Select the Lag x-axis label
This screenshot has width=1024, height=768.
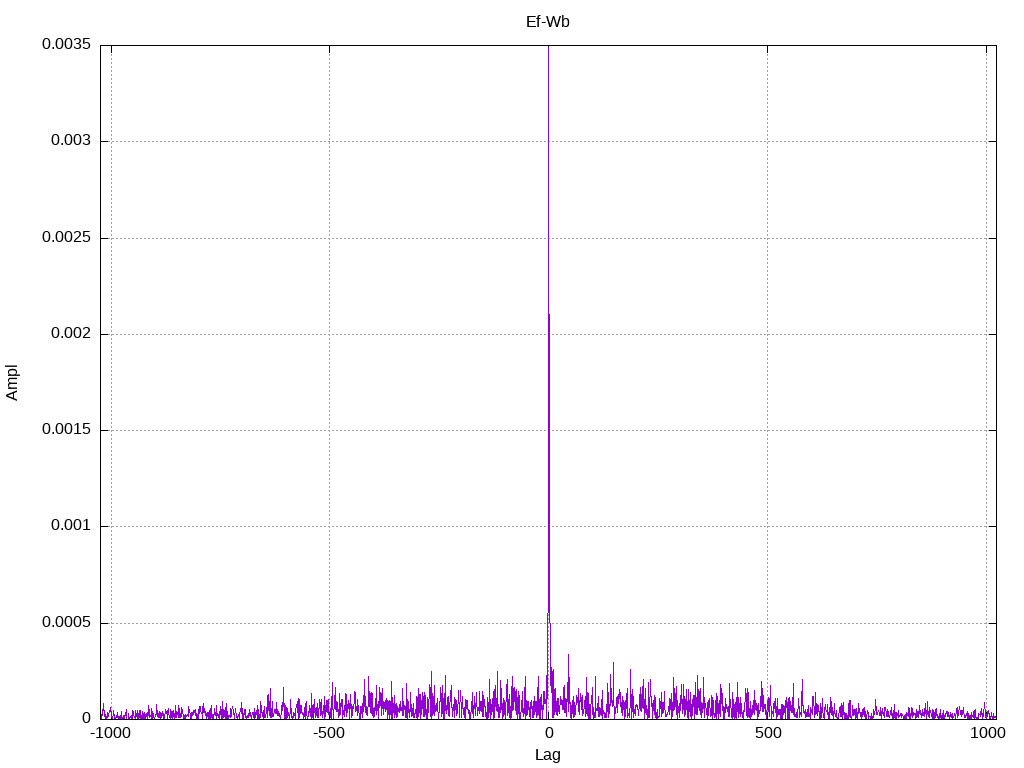pos(547,755)
